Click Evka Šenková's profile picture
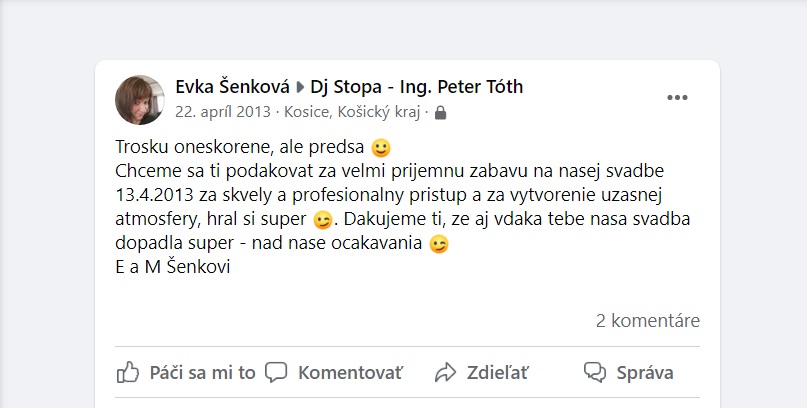Image resolution: width=807 pixels, height=408 pixels. point(141,100)
